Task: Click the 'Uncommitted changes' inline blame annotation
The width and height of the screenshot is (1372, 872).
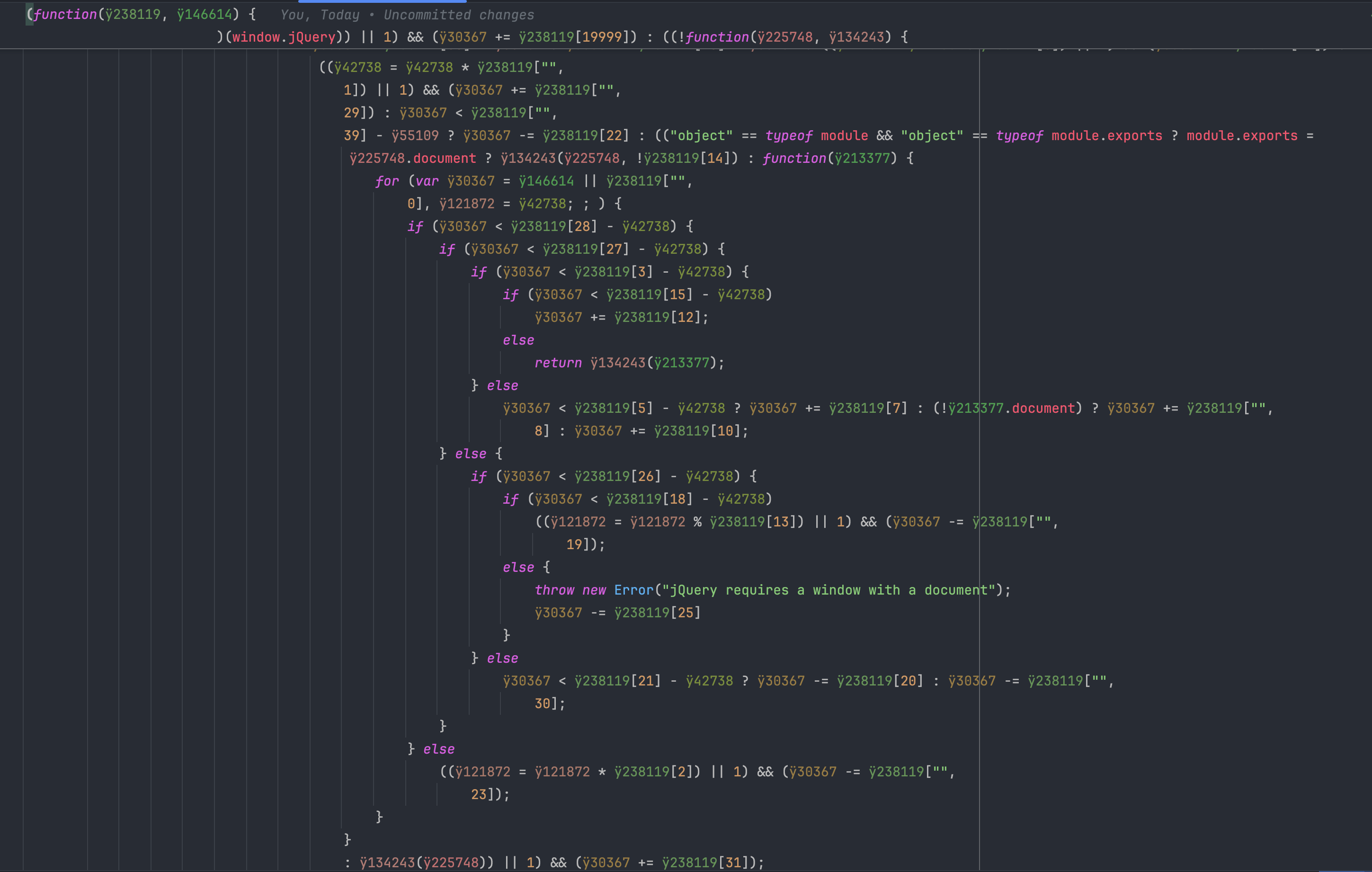Action: (459, 15)
